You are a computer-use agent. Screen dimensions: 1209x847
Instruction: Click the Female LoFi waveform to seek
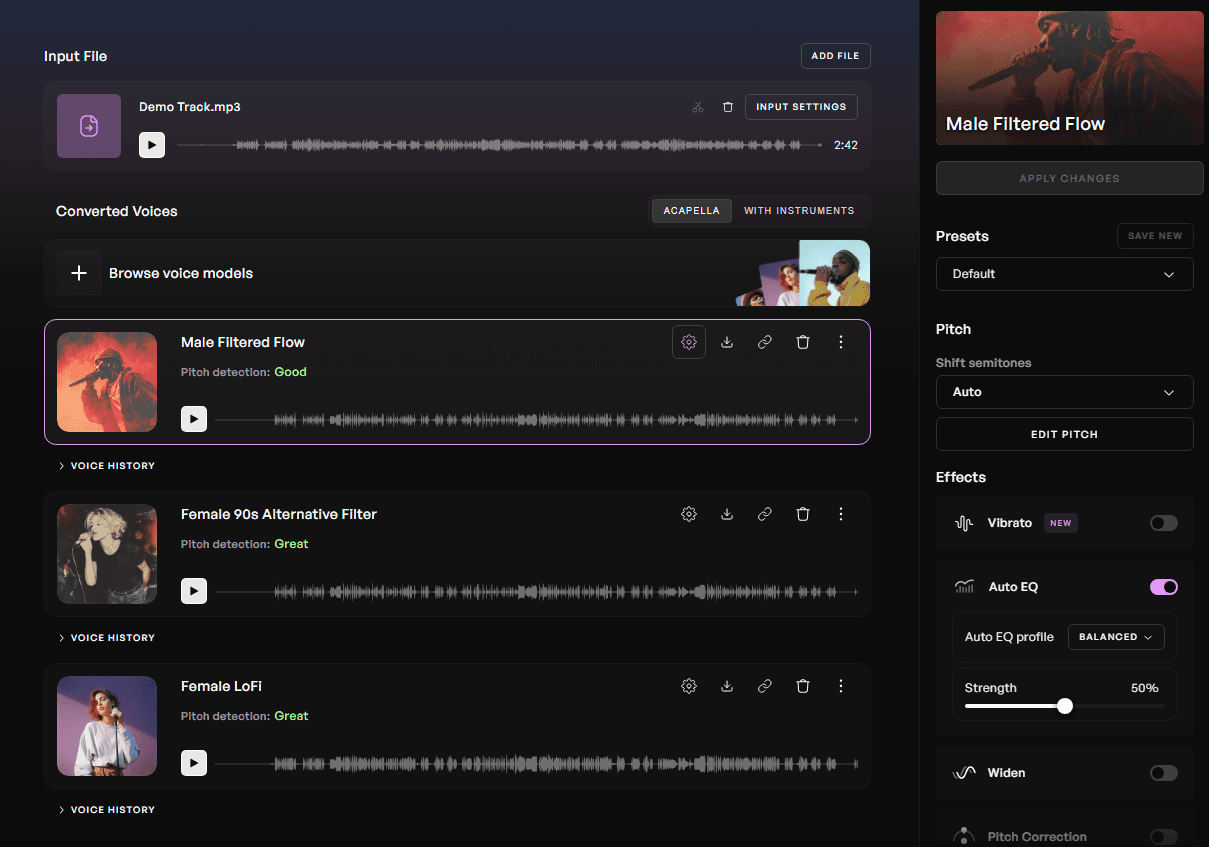[x=536, y=764]
